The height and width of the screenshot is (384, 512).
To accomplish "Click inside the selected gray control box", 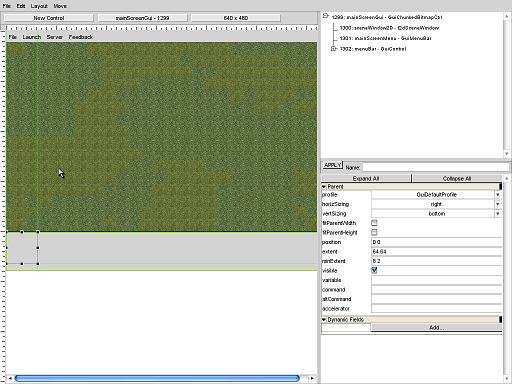I will coord(22,248).
